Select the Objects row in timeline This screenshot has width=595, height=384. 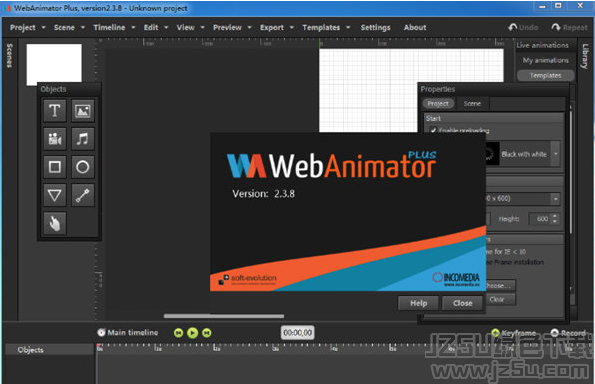pyautogui.click(x=49, y=350)
